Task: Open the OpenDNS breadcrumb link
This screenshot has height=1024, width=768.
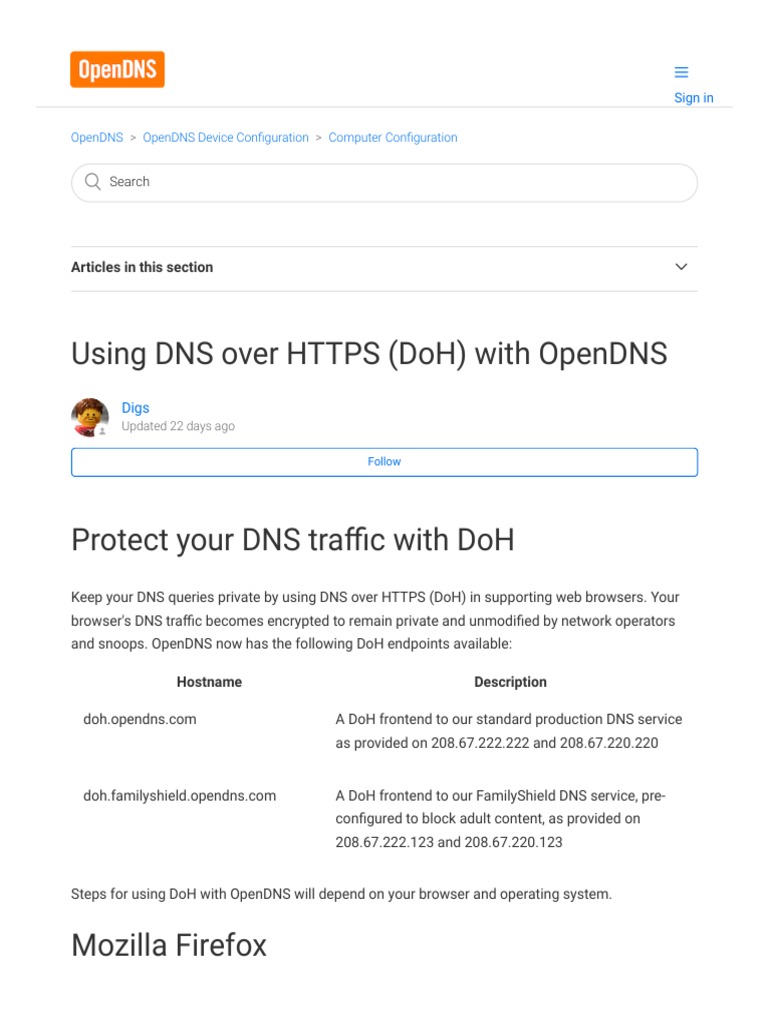Action: [x=97, y=138]
